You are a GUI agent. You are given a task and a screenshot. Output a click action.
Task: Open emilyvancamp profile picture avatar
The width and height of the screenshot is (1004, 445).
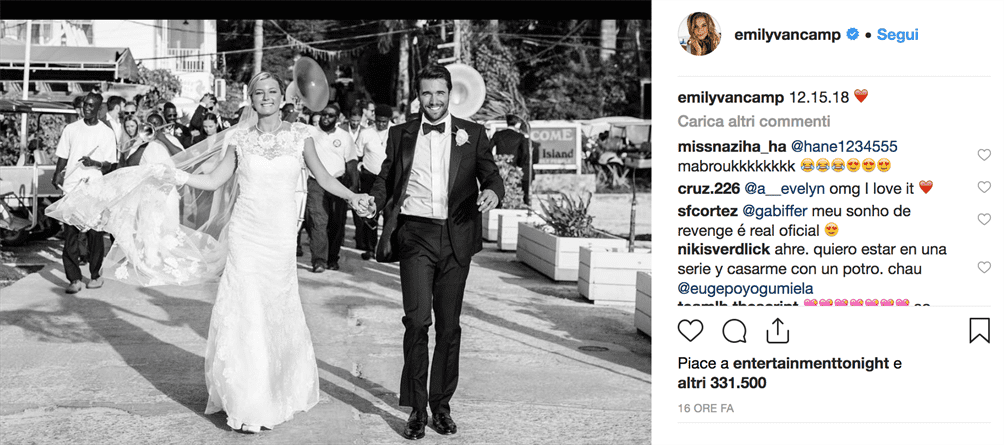click(x=699, y=35)
